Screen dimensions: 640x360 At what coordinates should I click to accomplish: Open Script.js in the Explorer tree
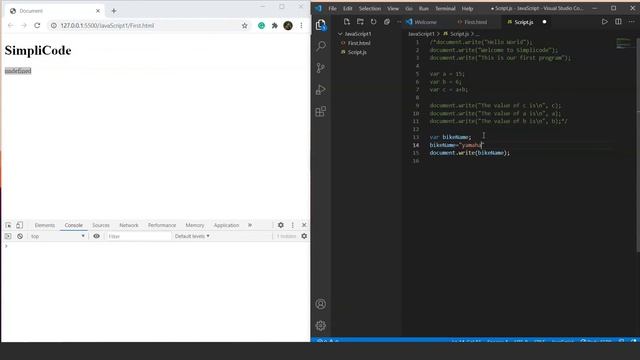pyautogui.click(x=357, y=52)
